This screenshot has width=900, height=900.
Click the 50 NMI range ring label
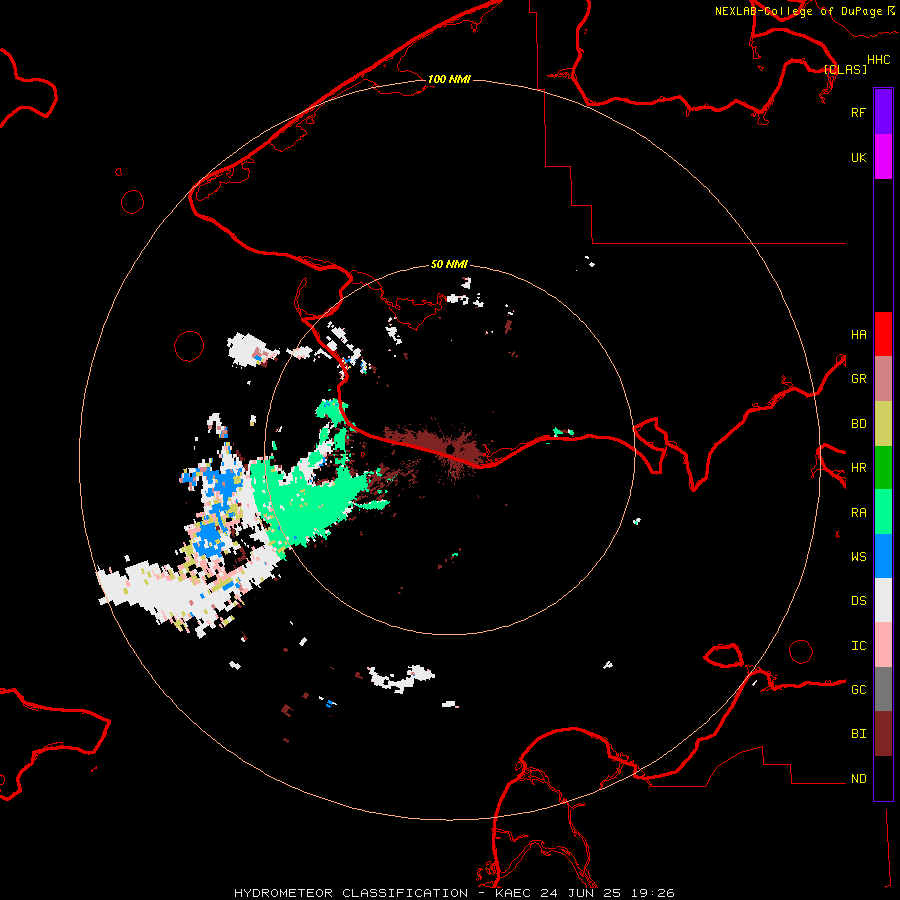click(449, 264)
